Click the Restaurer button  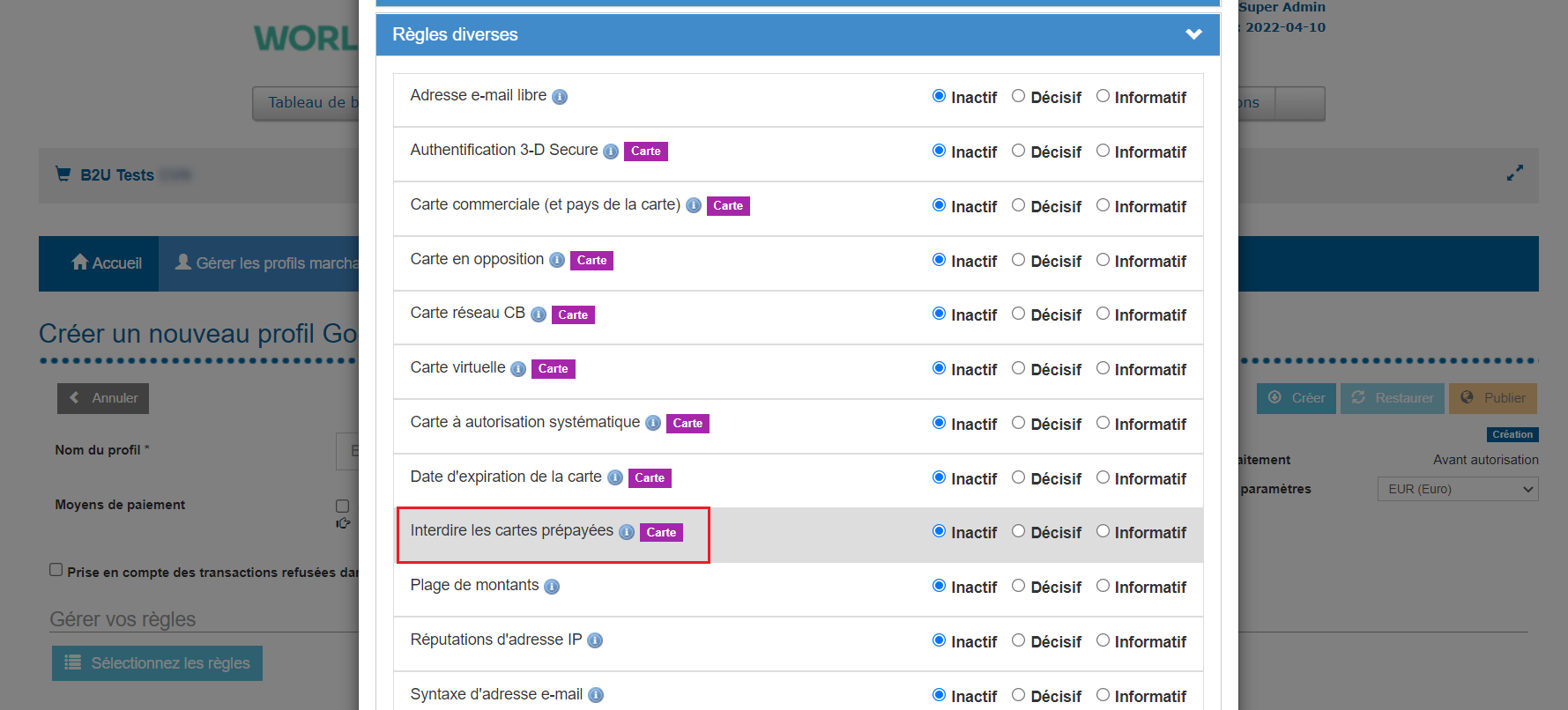(x=1393, y=398)
